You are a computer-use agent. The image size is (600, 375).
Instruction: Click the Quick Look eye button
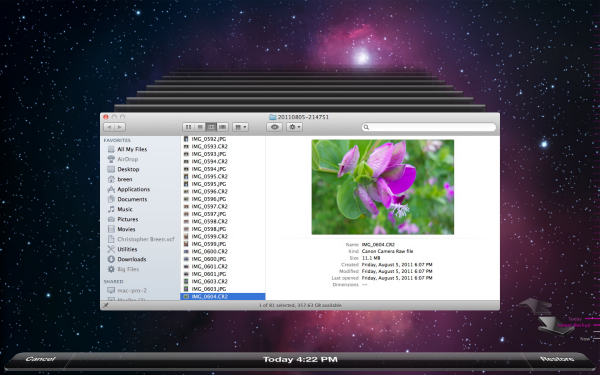pyautogui.click(x=274, y=127)
